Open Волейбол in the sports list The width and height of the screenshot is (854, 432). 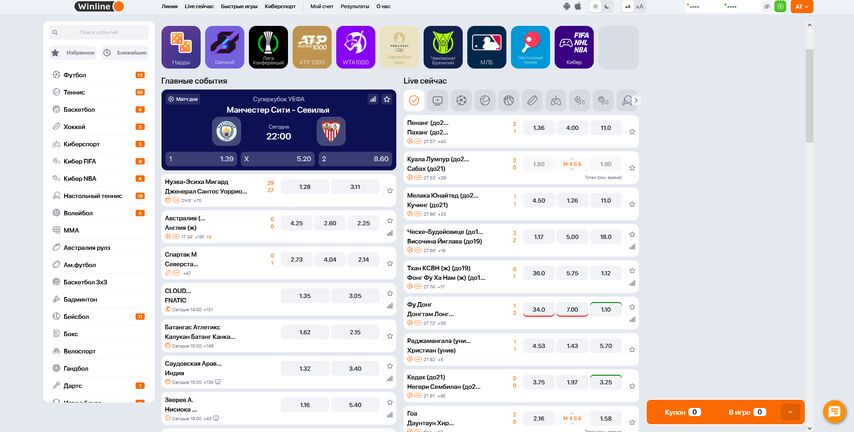coord(98,213)
